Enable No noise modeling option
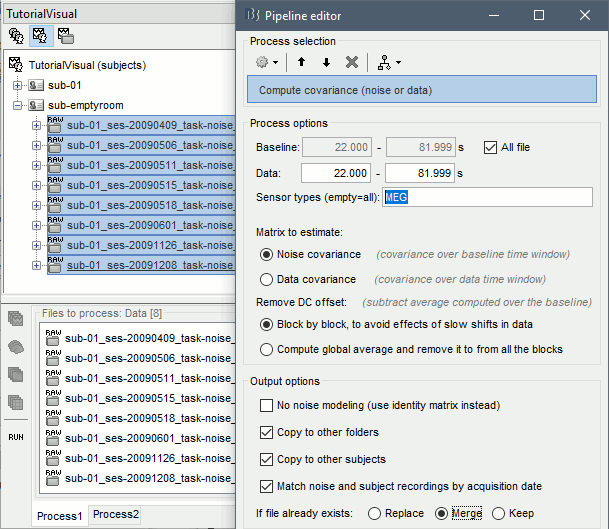 [266, 405]
